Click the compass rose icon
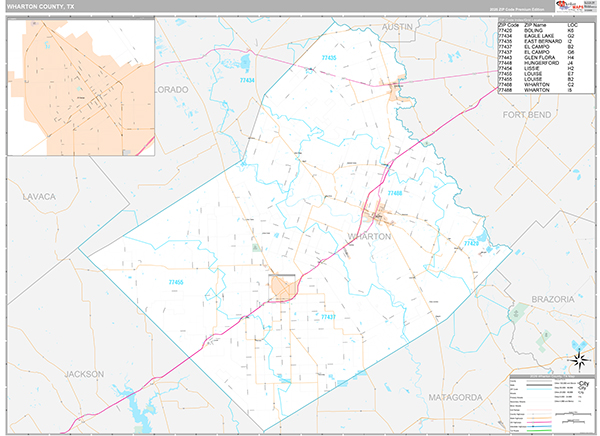Image resolution: width=600 pixels, height=436 pixels. (579, 360)
